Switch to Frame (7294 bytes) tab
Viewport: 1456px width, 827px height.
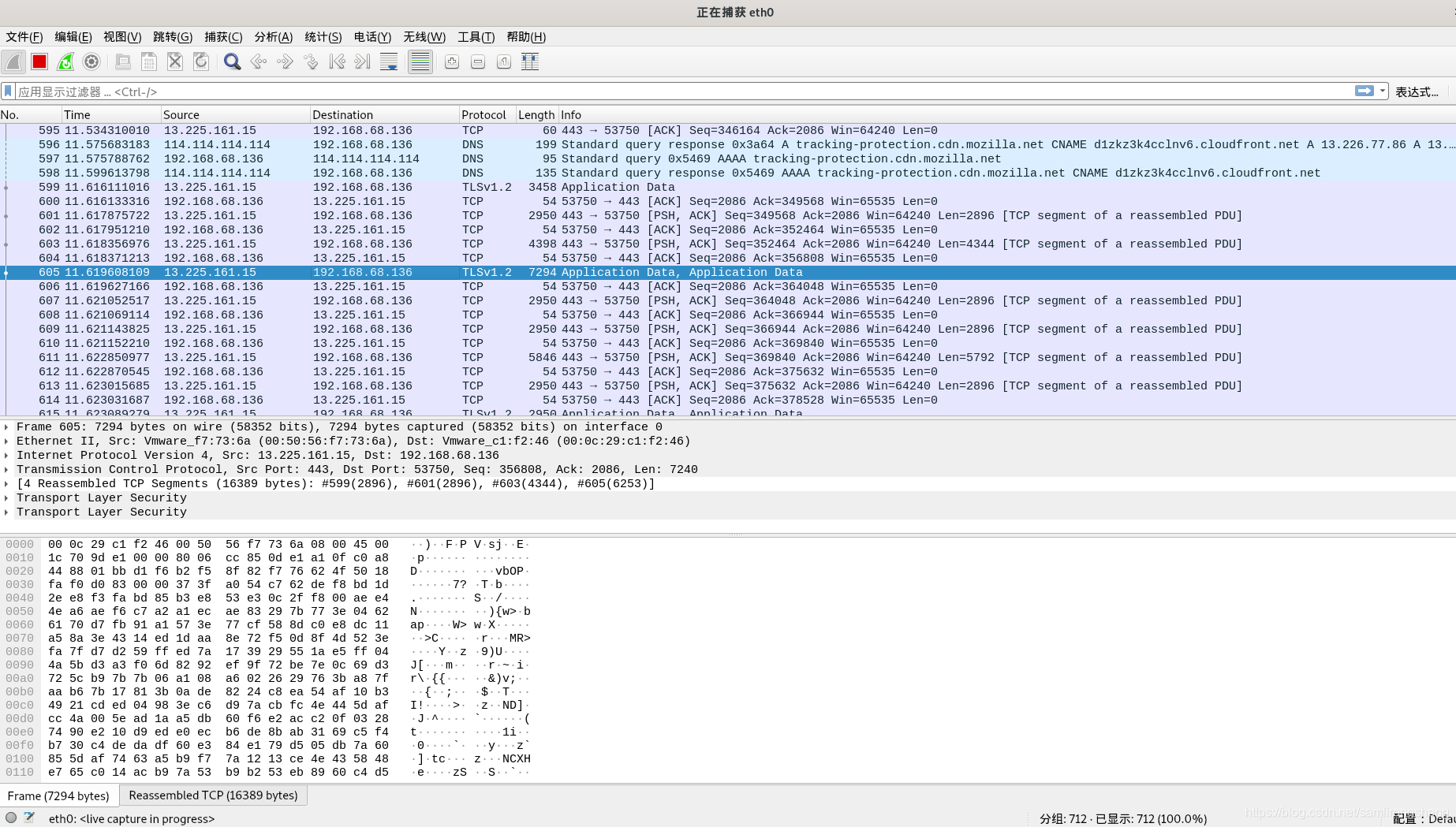[58, 795]
